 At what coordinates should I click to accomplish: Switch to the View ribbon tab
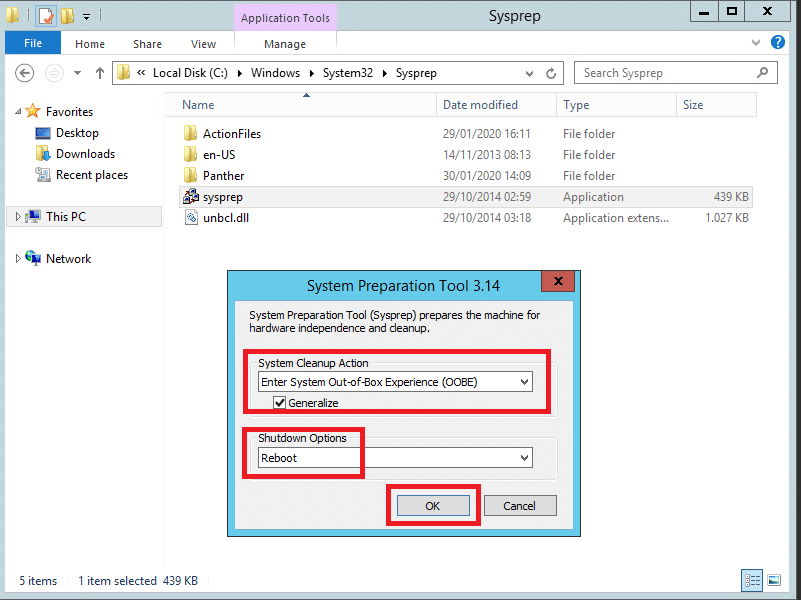pyautogui.click(x=203, y=44)
